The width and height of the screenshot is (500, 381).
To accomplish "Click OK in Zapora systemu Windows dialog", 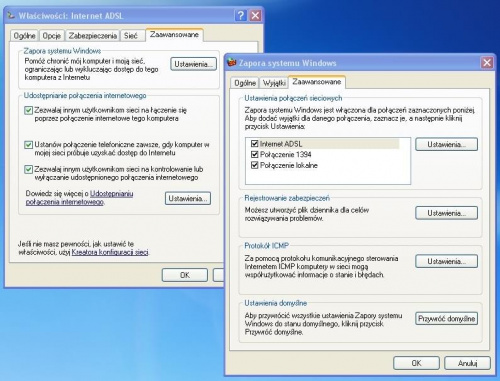I will [416, 363].
